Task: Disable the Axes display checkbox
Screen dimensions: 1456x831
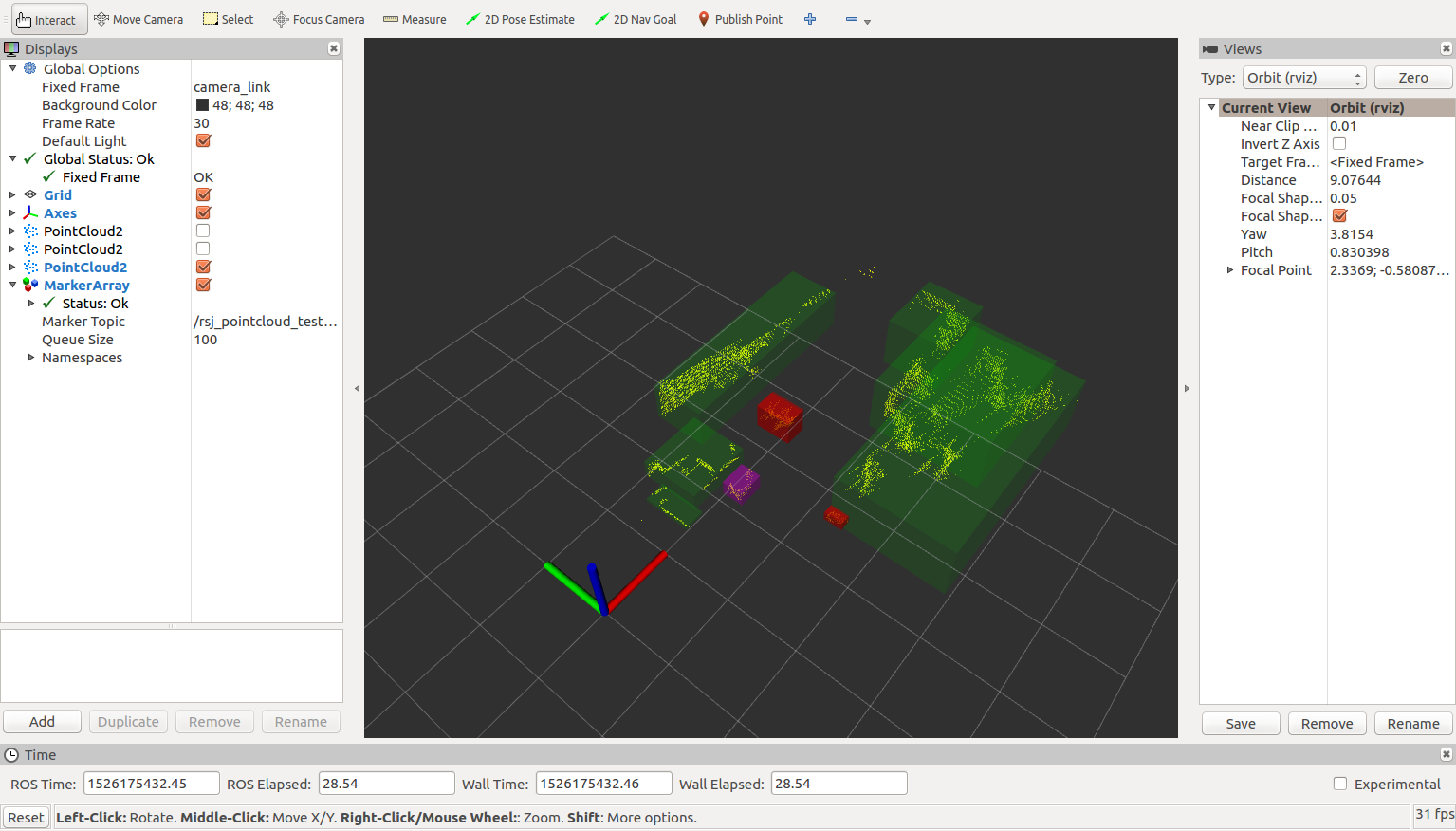Action: pyautogui.click(x=203, y=212)
